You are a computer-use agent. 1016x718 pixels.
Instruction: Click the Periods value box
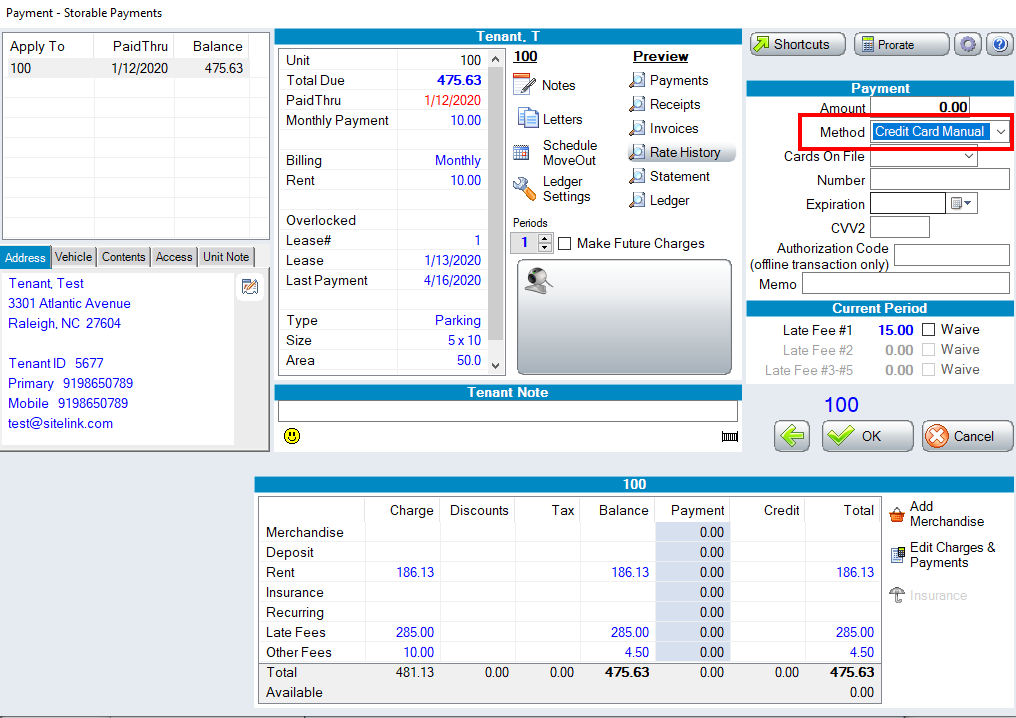coord(525,243)
